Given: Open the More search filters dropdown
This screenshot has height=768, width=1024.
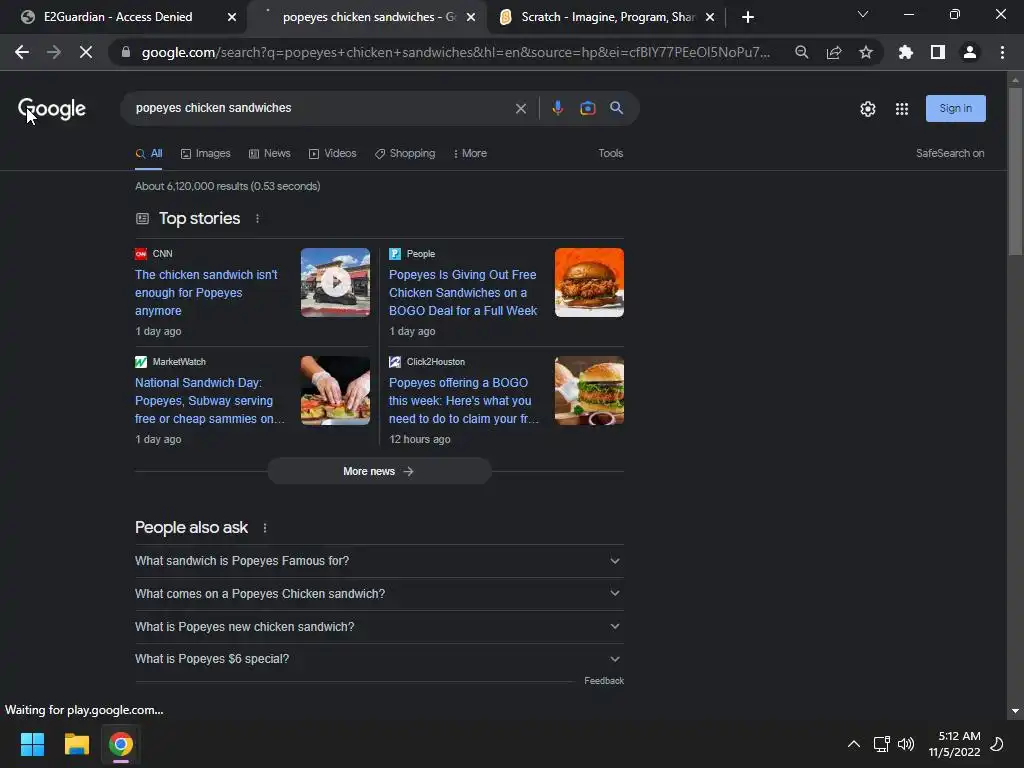Looking at the screenshot, I should [470, 153].
